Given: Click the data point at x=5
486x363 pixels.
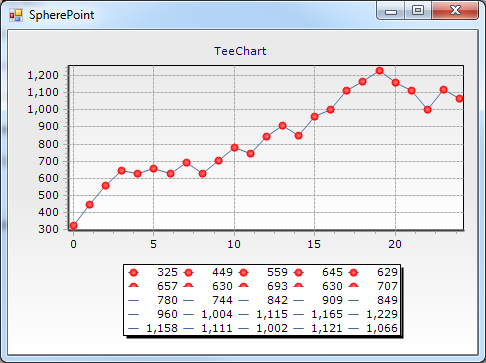Looking at the screenshot, I should pos(153,169).
